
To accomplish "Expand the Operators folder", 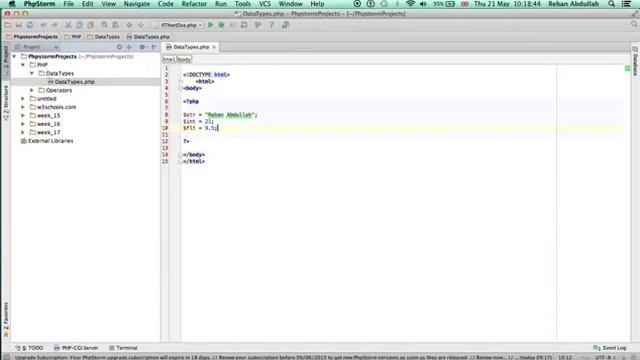I will pos(32,90).
